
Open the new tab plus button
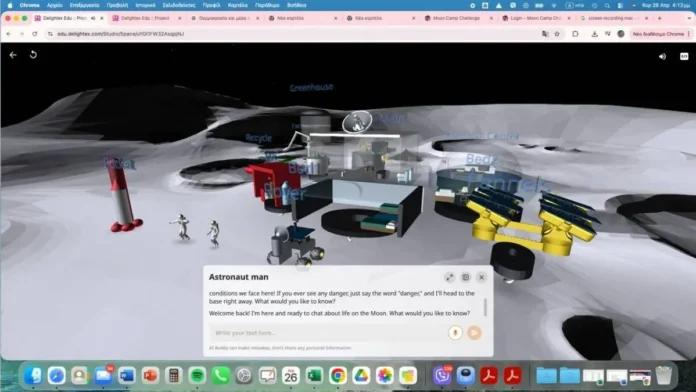[659, 18]
